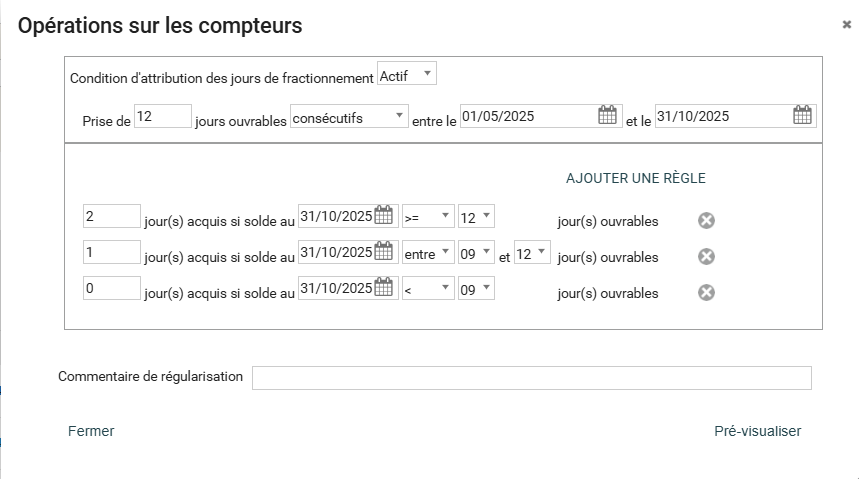Viewport: 859px width, 479px height.
Task: Open the 12 value dropdown in first rule
Action: click(x=476, y=217)
